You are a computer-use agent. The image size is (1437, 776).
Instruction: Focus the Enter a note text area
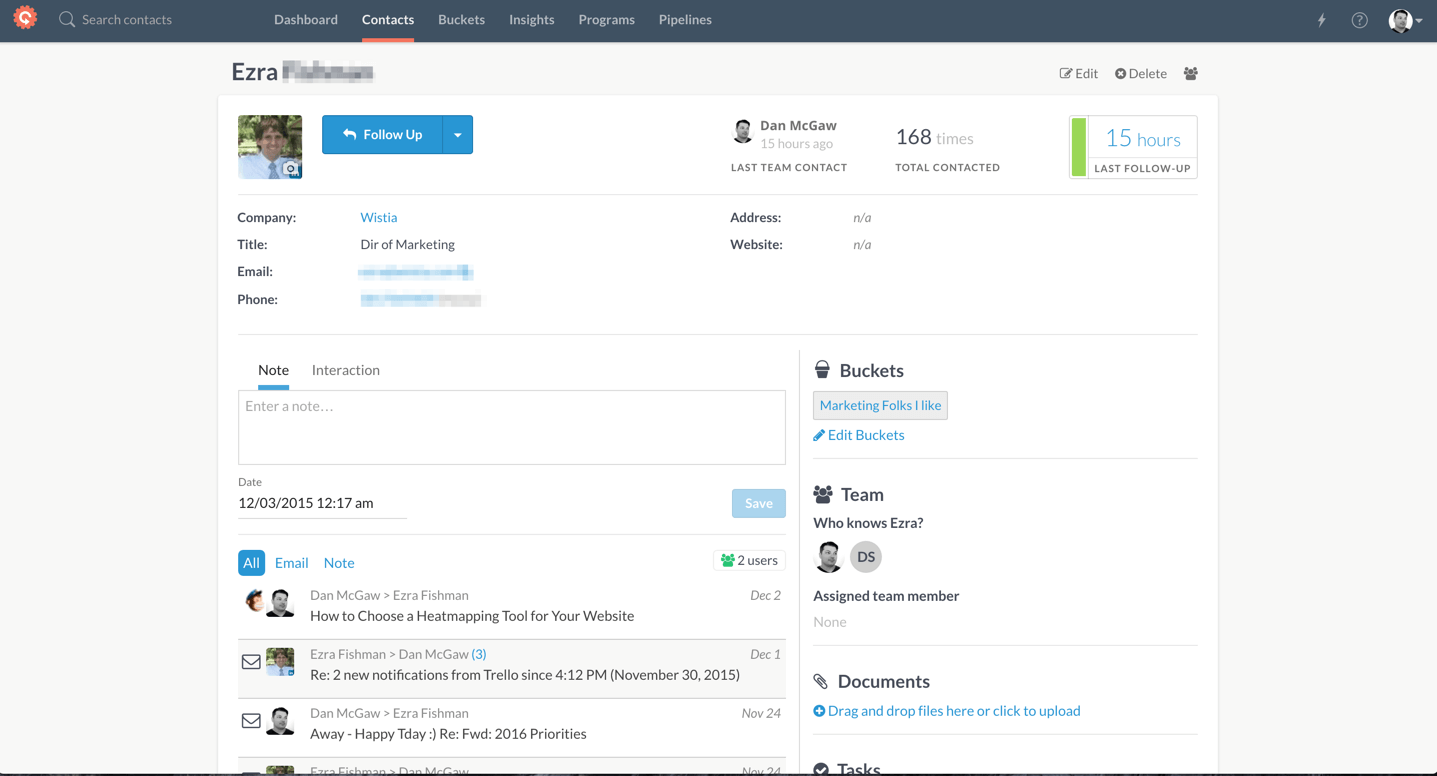511,427
